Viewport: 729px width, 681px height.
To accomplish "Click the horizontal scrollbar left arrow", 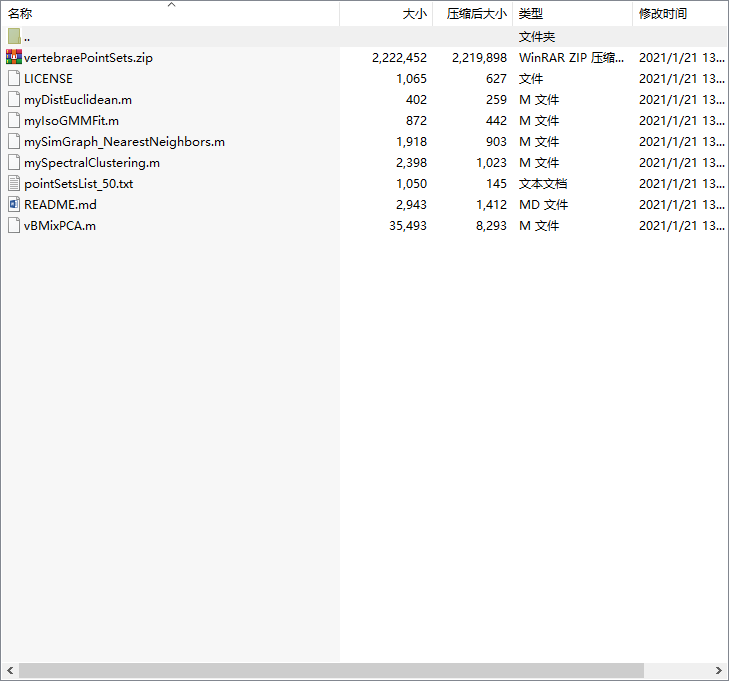I will tap(10, 670).
